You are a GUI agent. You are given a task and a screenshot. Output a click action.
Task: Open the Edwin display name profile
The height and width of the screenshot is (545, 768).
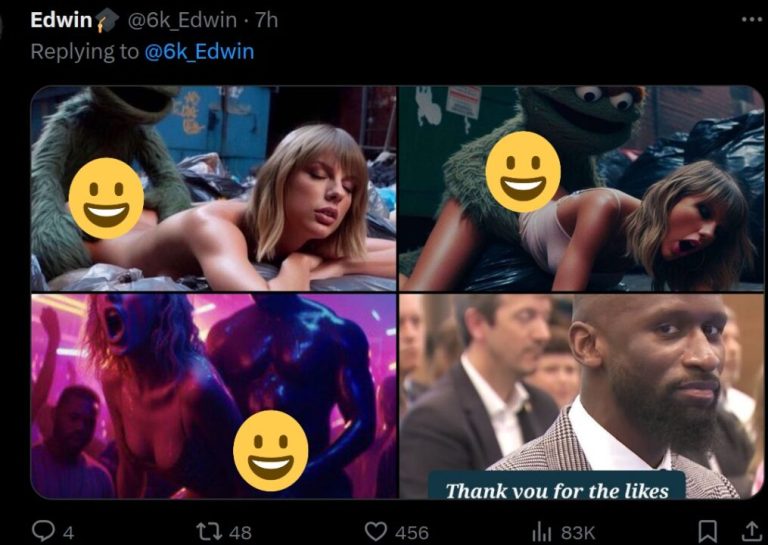pyautogui.click(x=62, y=20)
